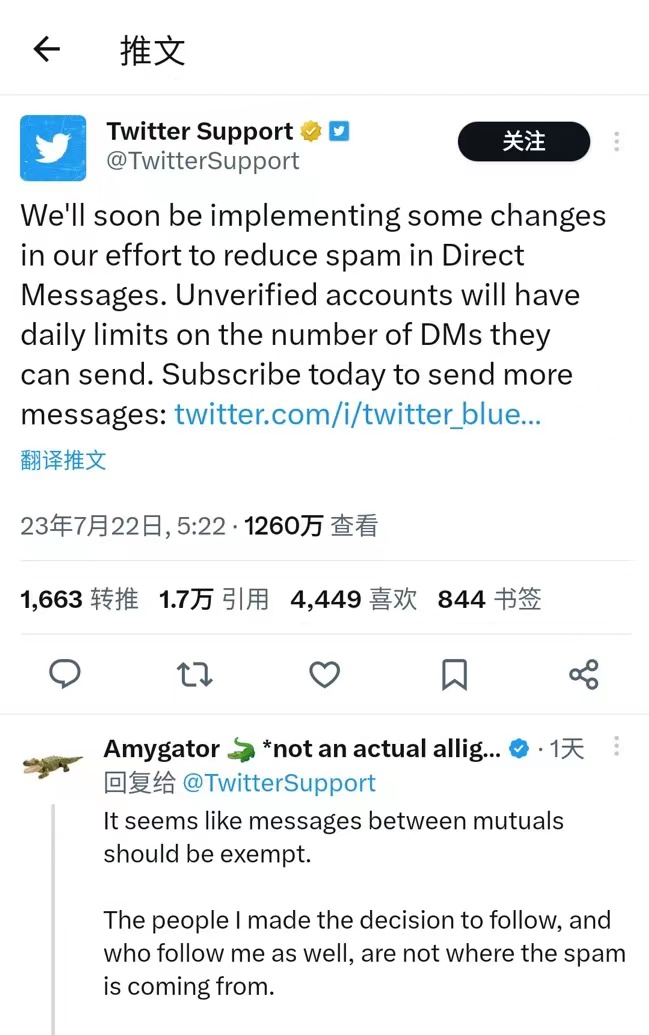View the 4,449 喜欢 likes list

(354, 599)
